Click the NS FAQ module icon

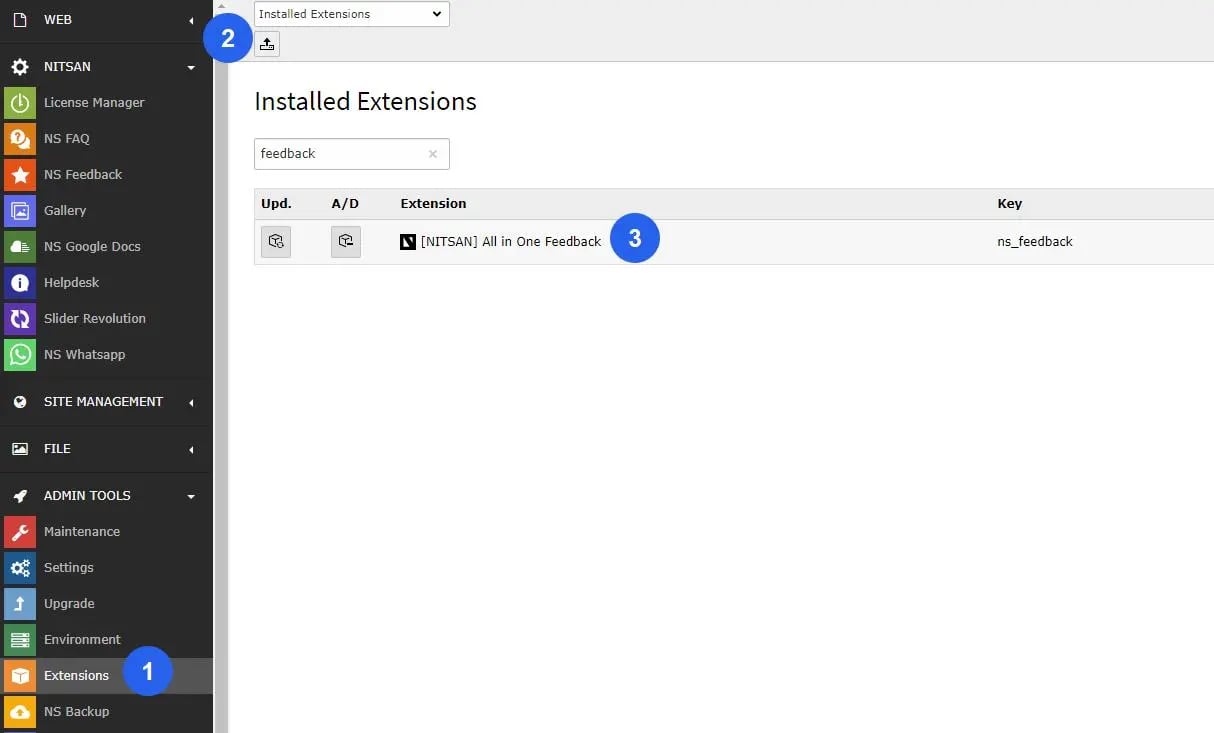[x=20, y=138]
